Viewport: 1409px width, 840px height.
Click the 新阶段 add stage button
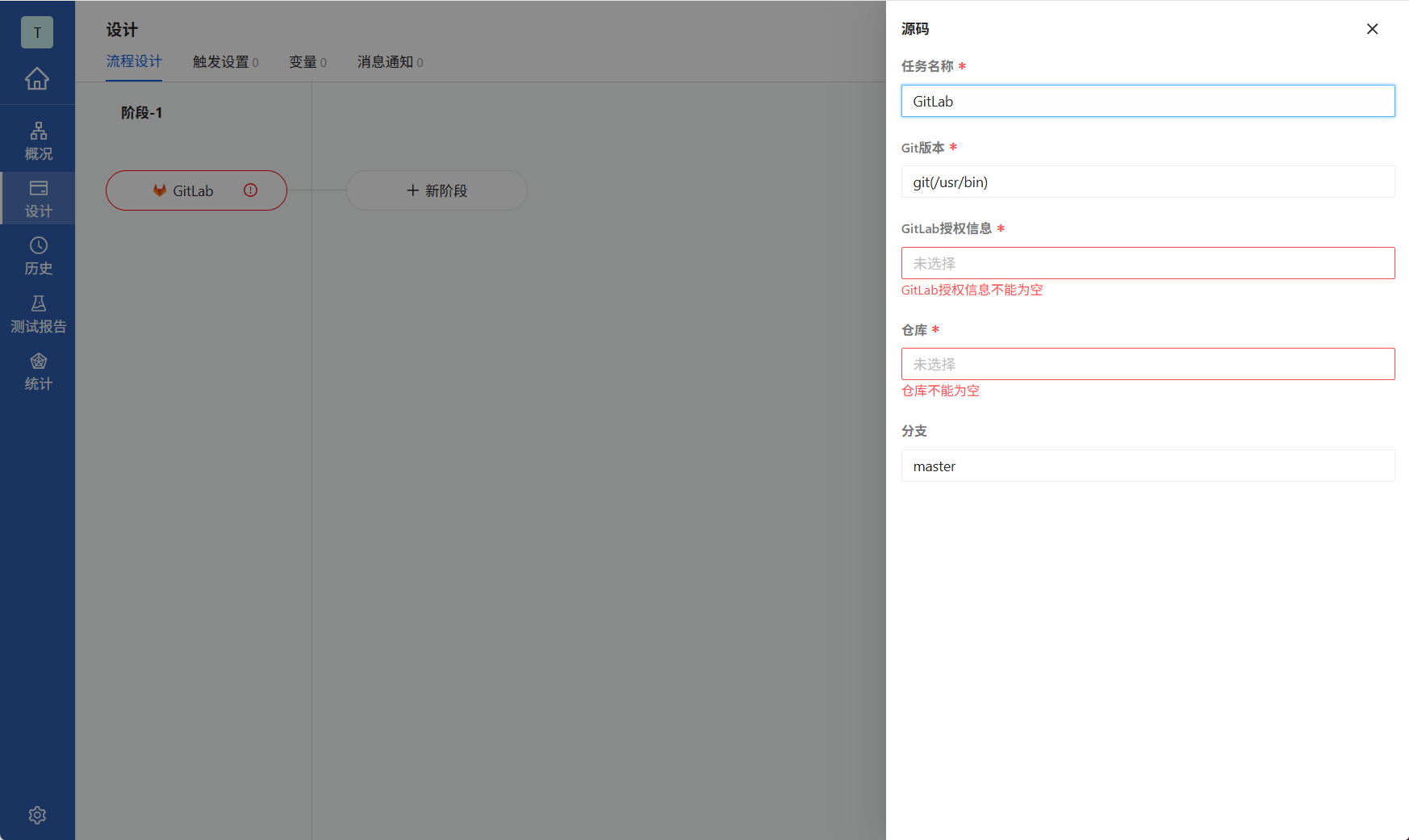pyautogui.click(x=437, y=190)
